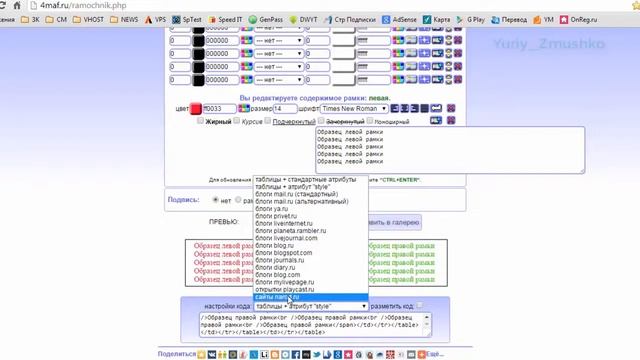The height and width of the screenshot is (360, 640).
Task: Open the '--- нет ---' dropdown in the bottommost row
Action: click(279, 80)
